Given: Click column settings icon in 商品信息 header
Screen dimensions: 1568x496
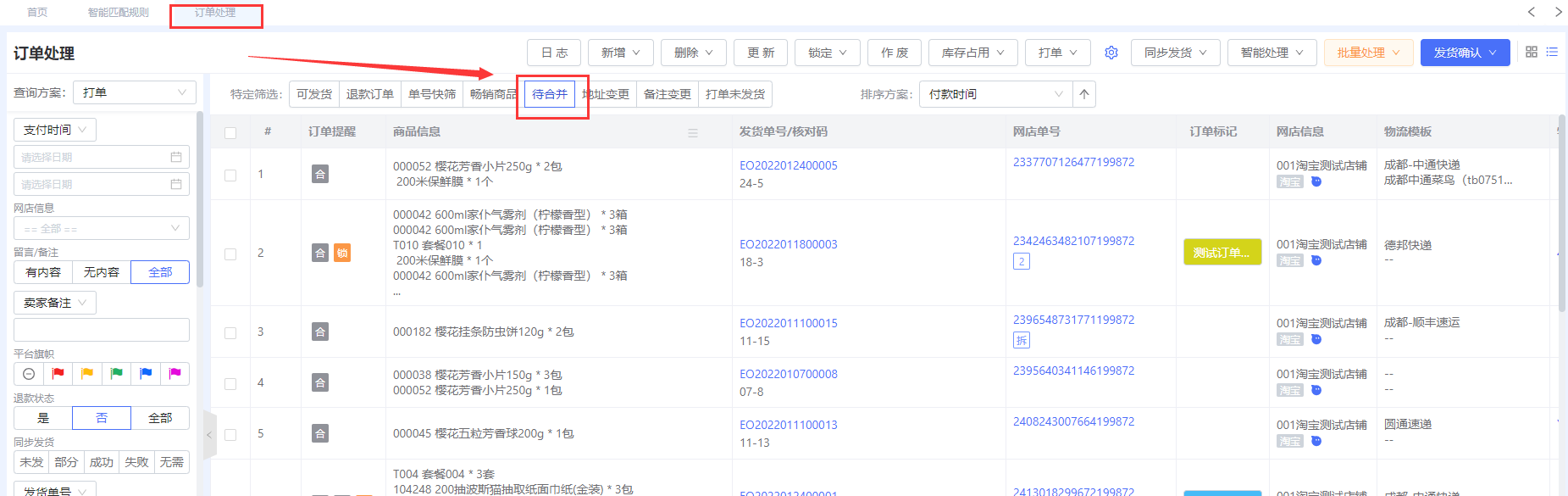Looking at the screenshot, I should 693,133.
